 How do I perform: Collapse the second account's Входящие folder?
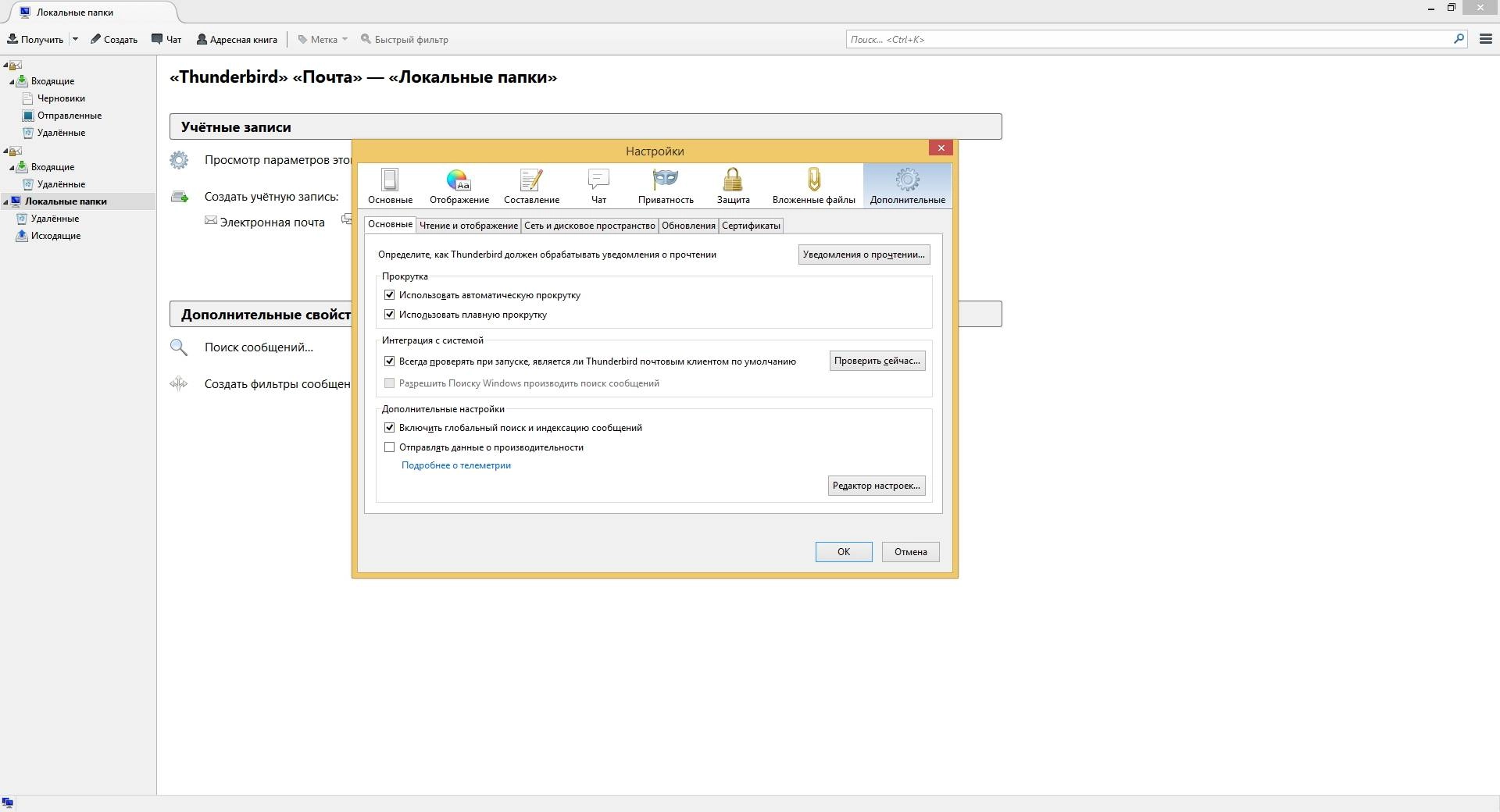(12, 168)
